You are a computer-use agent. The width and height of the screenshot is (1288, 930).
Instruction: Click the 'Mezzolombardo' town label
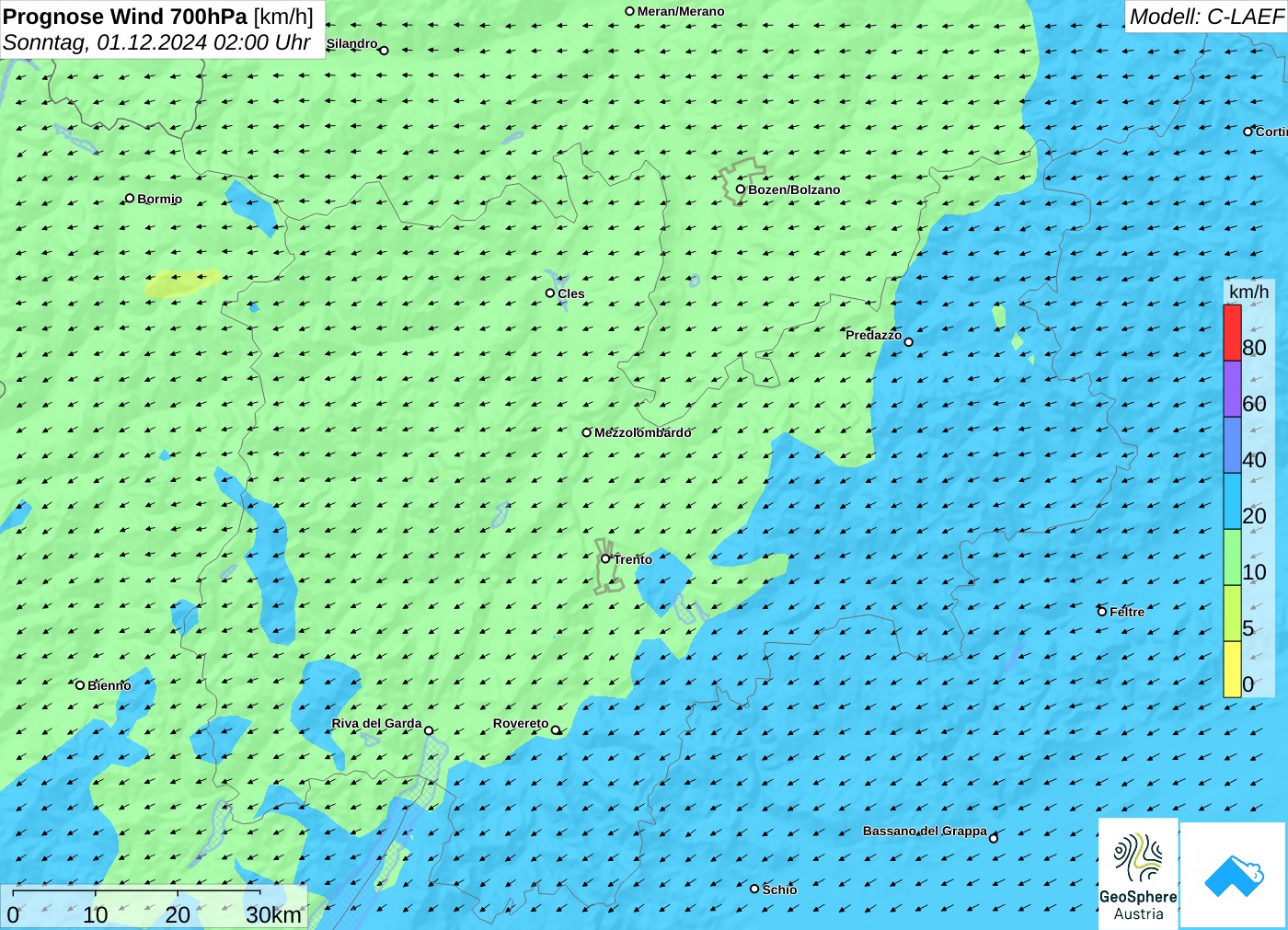pos(642,432)
